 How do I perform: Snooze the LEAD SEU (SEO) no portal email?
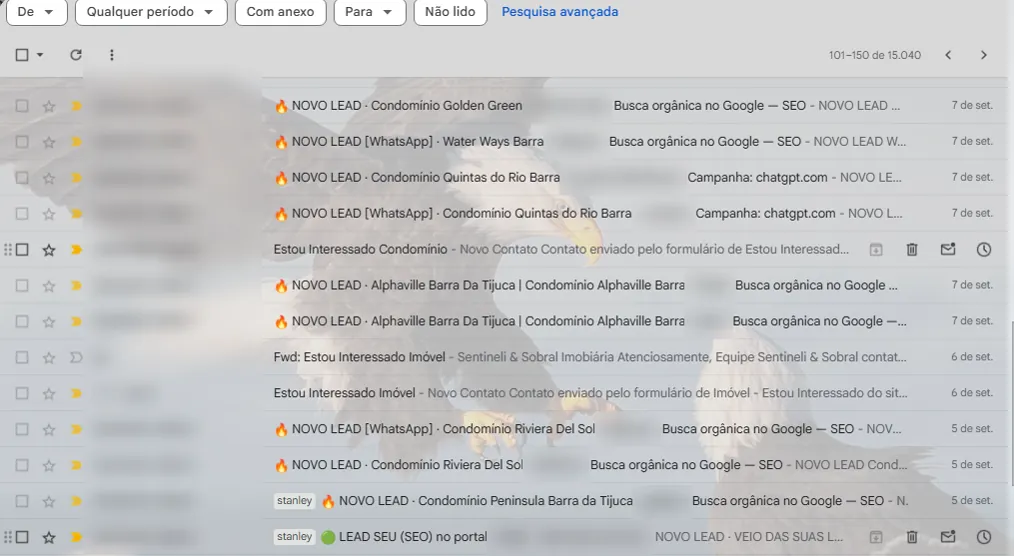[x=984, y=537]
